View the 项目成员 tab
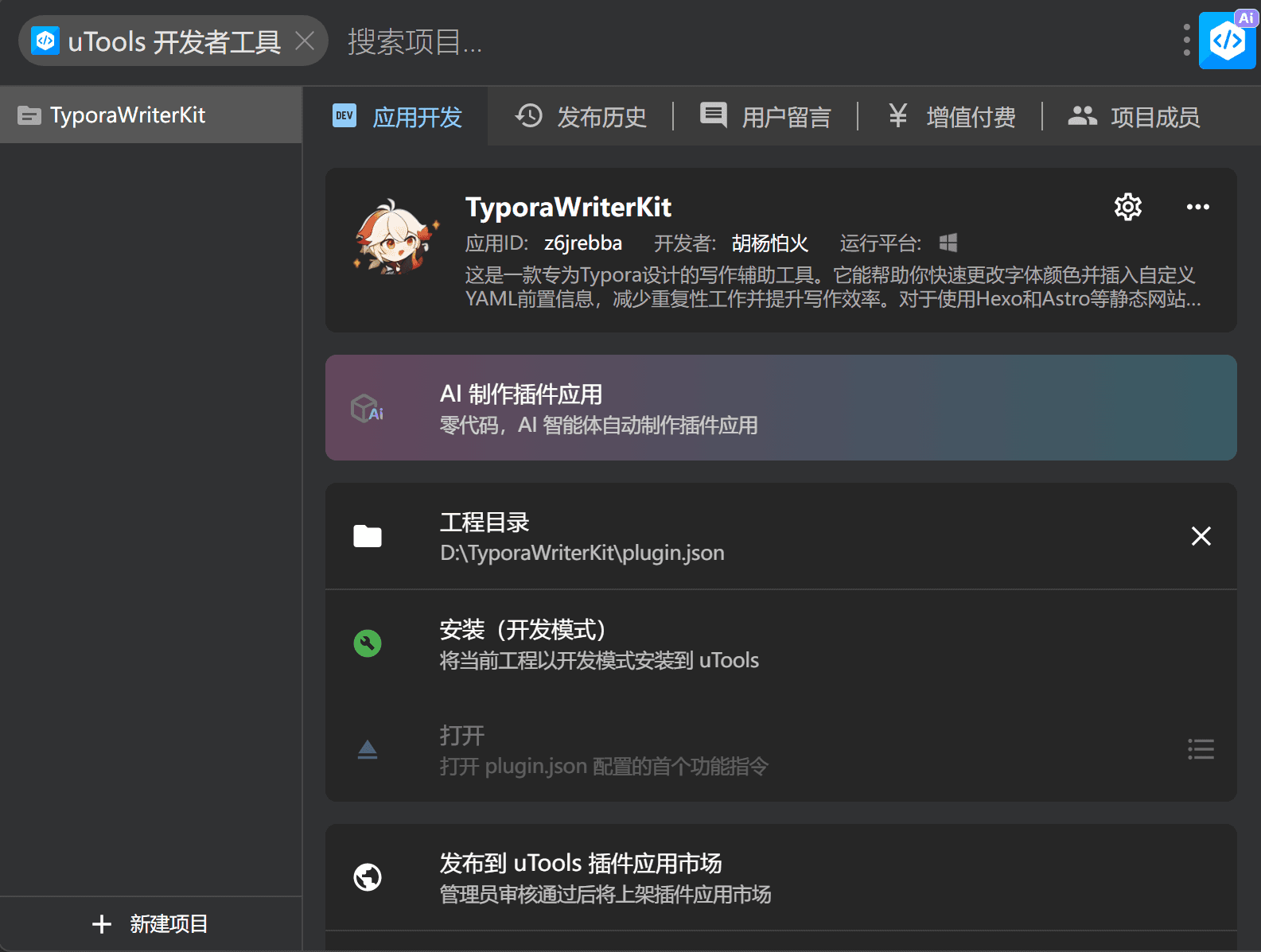The width and height of the screenshot is (1261, 952). tap(1134, 117)
